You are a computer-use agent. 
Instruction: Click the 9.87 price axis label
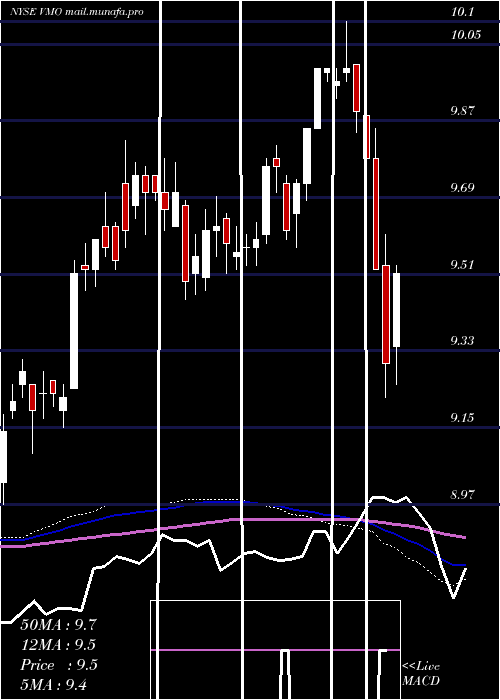(462, 111)
